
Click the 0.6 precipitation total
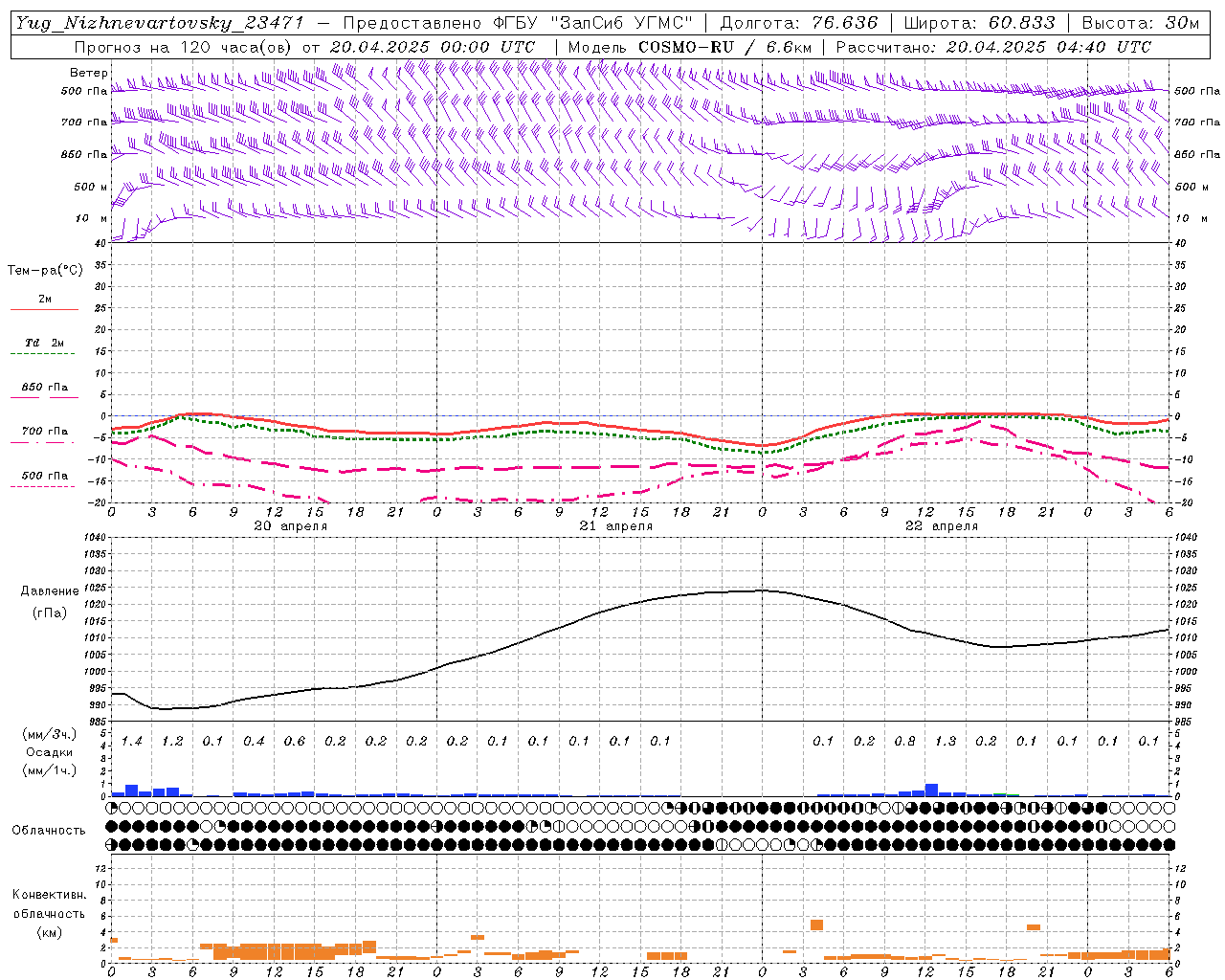[295, 741]
